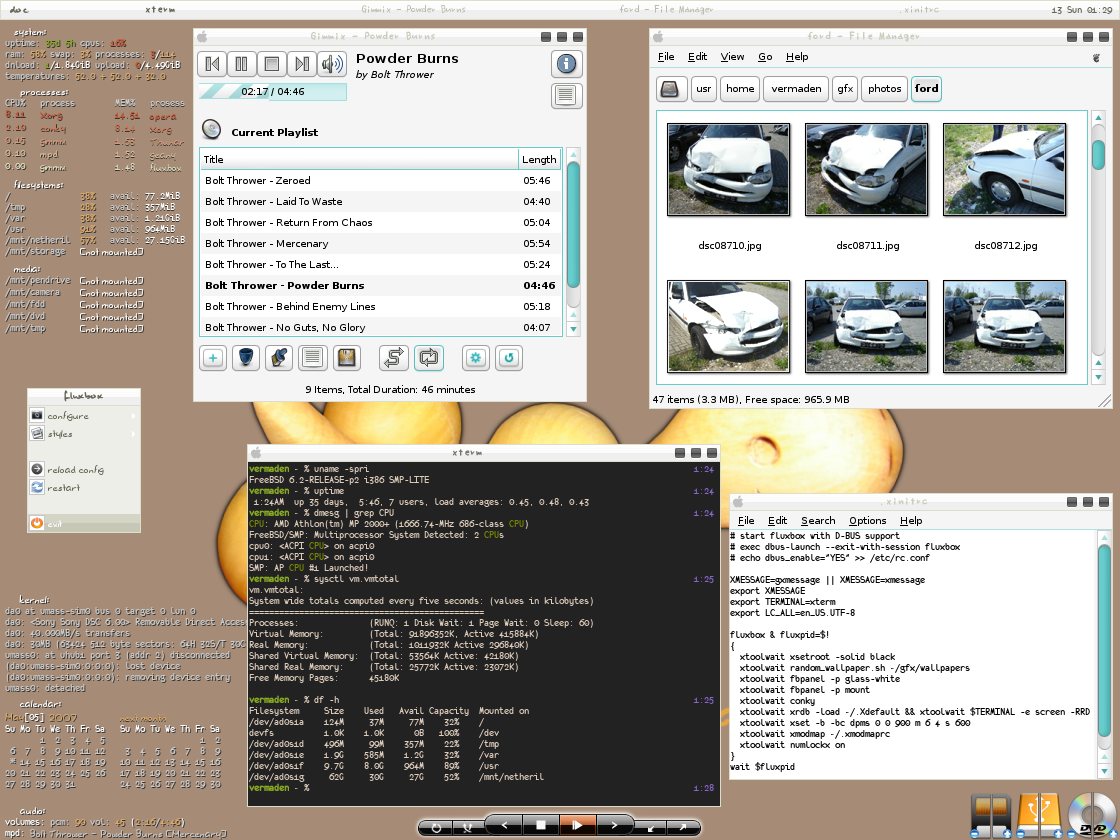Navigate to 'vermaden' path button
This screenshot has height=840, width=1120.
(x=796, y=89)
